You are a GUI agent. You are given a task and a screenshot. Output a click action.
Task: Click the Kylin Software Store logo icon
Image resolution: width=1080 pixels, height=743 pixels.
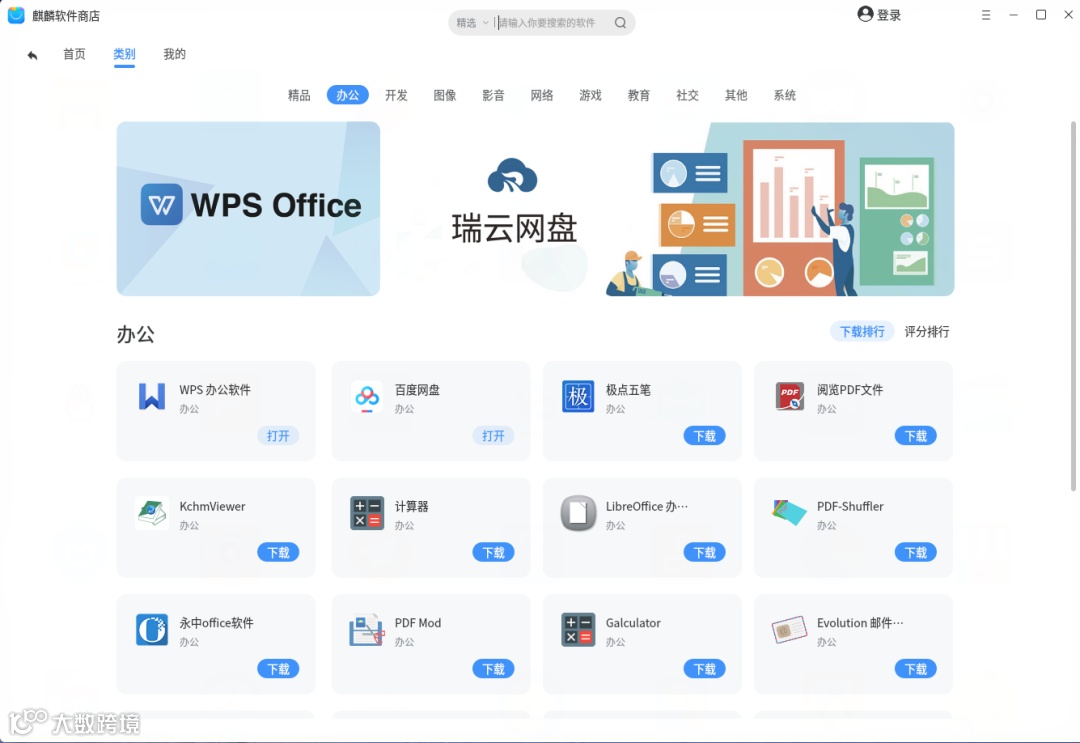(16, 15)
